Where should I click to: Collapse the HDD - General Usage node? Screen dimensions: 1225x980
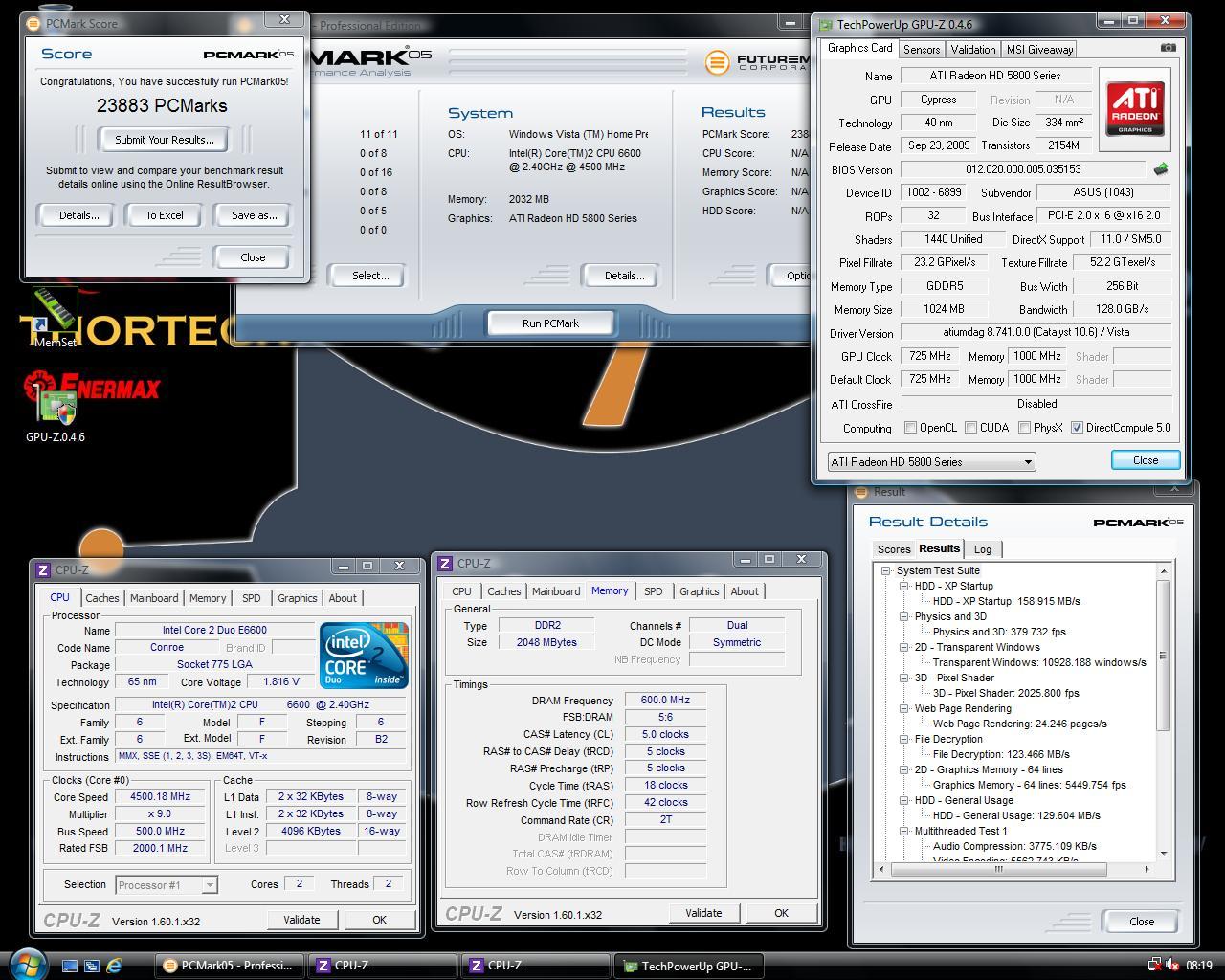tap(903, 800)
